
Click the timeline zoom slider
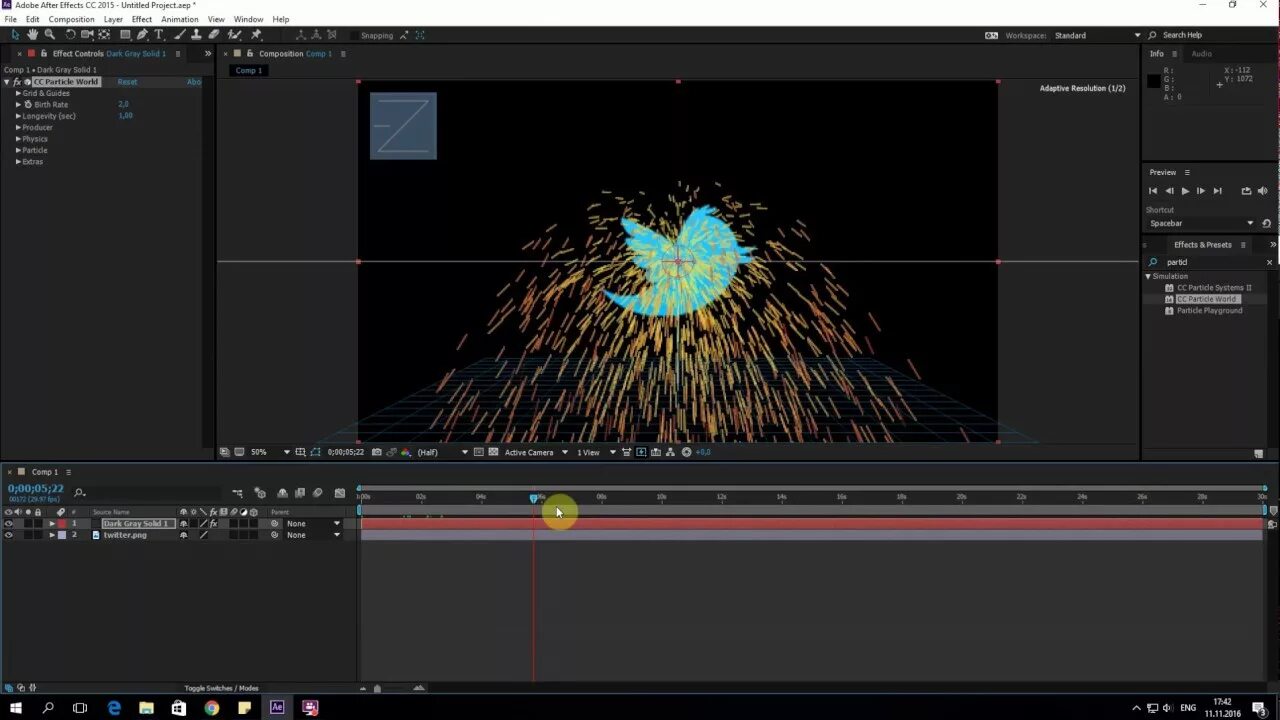[377, 688]
